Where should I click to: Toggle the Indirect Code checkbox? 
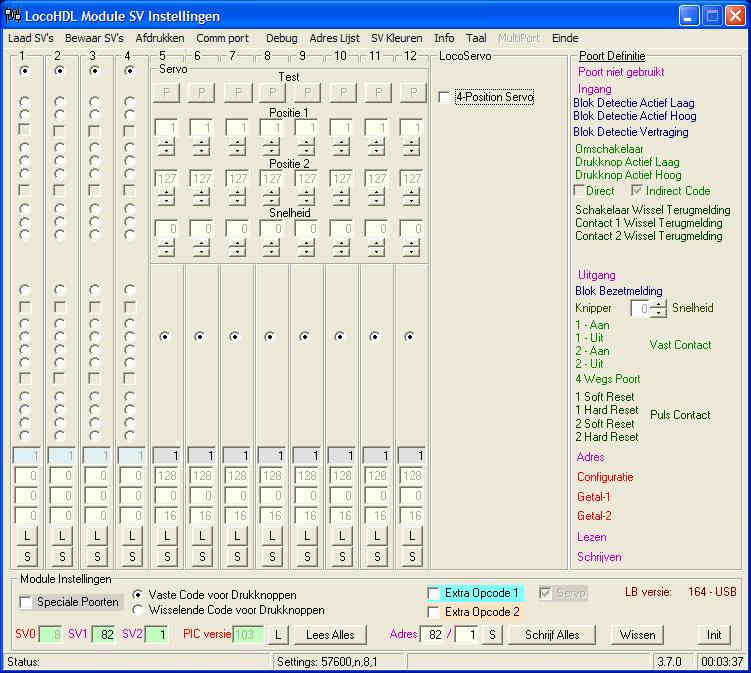pyautogui.click(x=637, y=191)
